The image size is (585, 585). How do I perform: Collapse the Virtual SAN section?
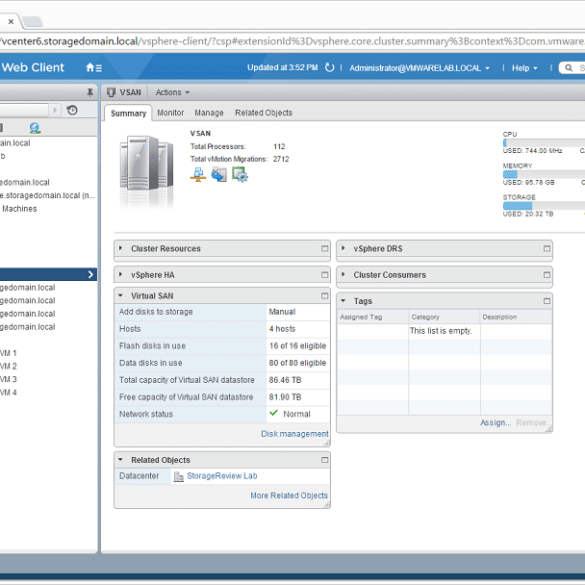120,295
